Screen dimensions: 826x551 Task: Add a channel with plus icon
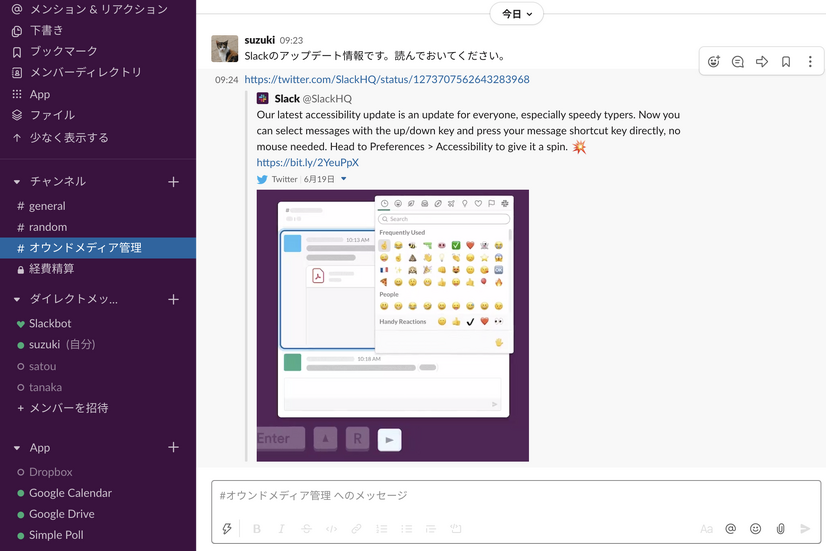[x=173, y=182]
